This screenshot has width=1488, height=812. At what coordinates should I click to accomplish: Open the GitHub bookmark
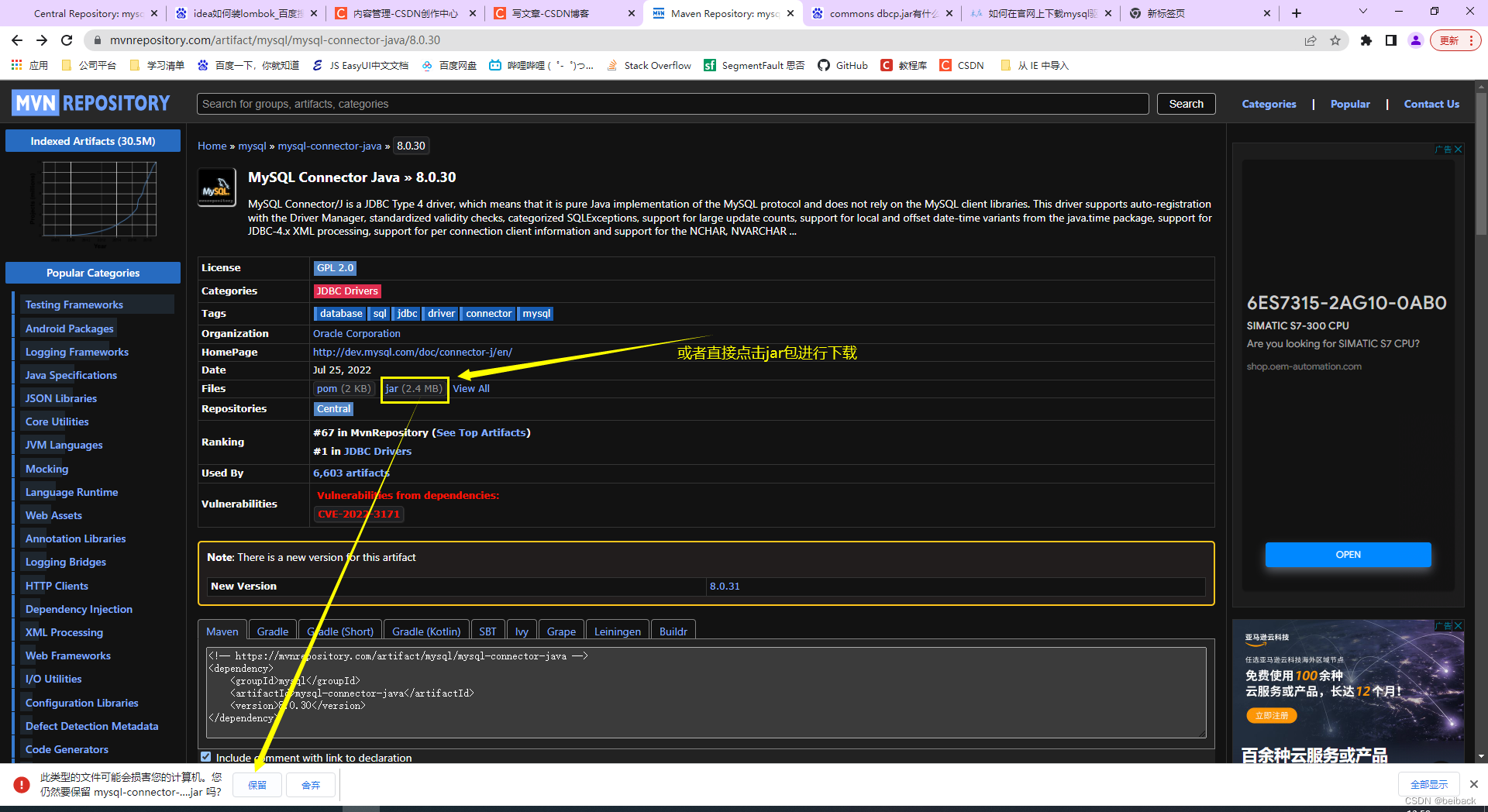click(842, 65)
